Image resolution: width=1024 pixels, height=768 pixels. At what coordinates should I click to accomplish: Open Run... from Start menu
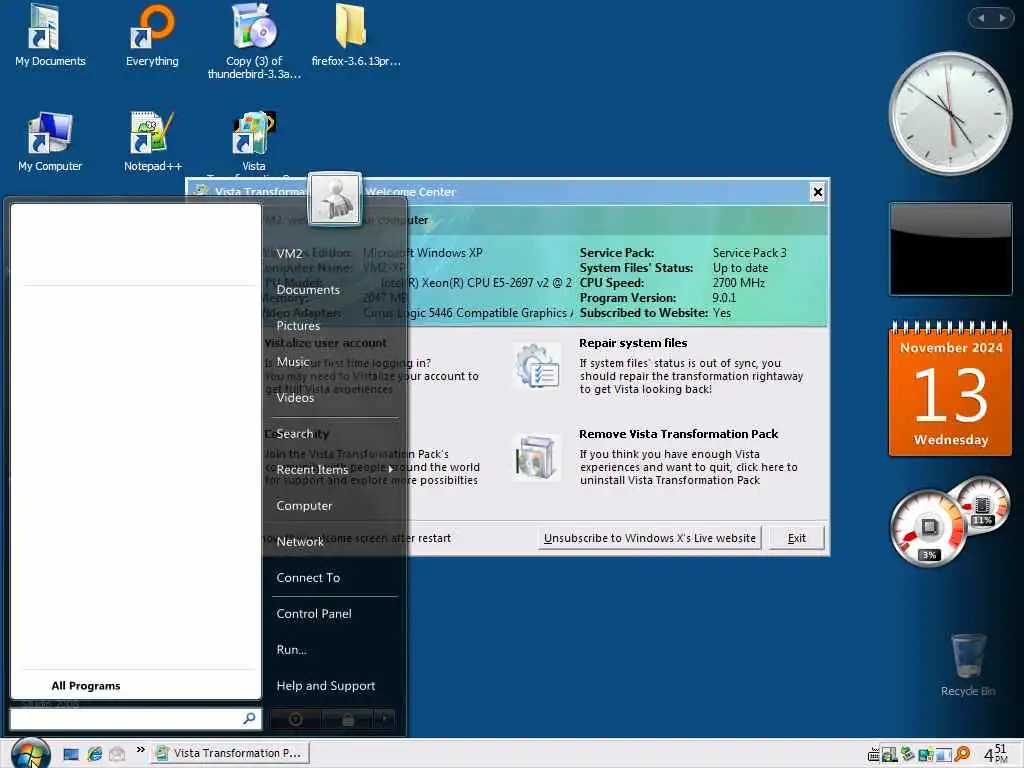pos(291,649)
